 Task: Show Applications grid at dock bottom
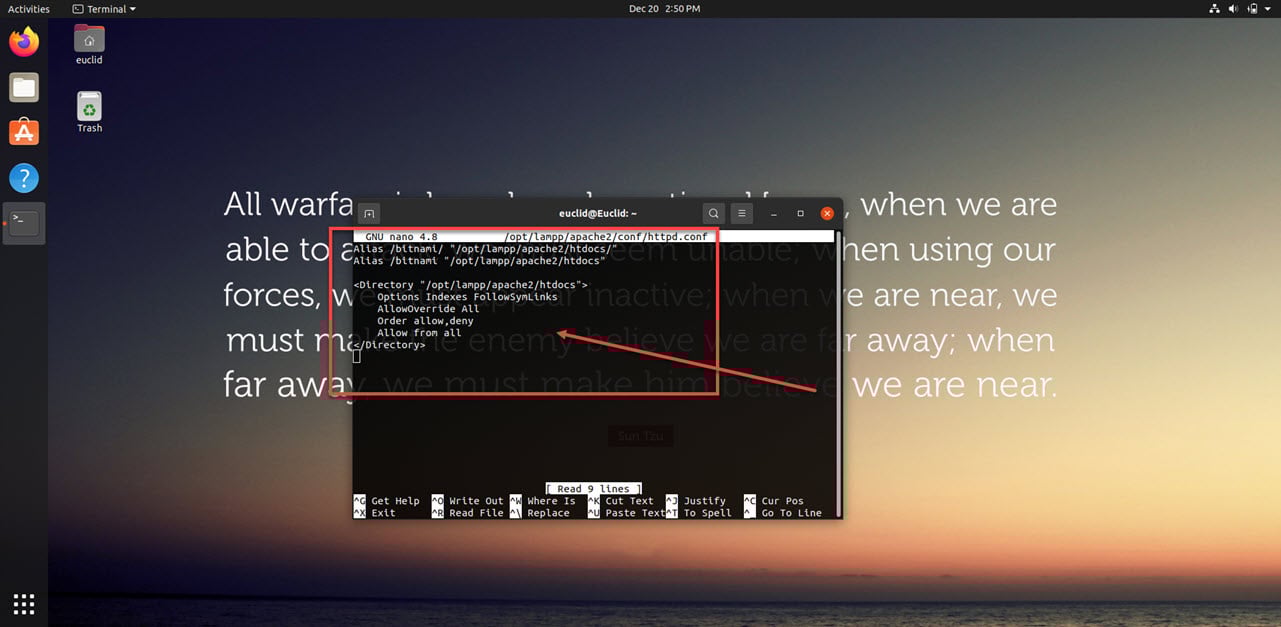(x=24, y=603)
